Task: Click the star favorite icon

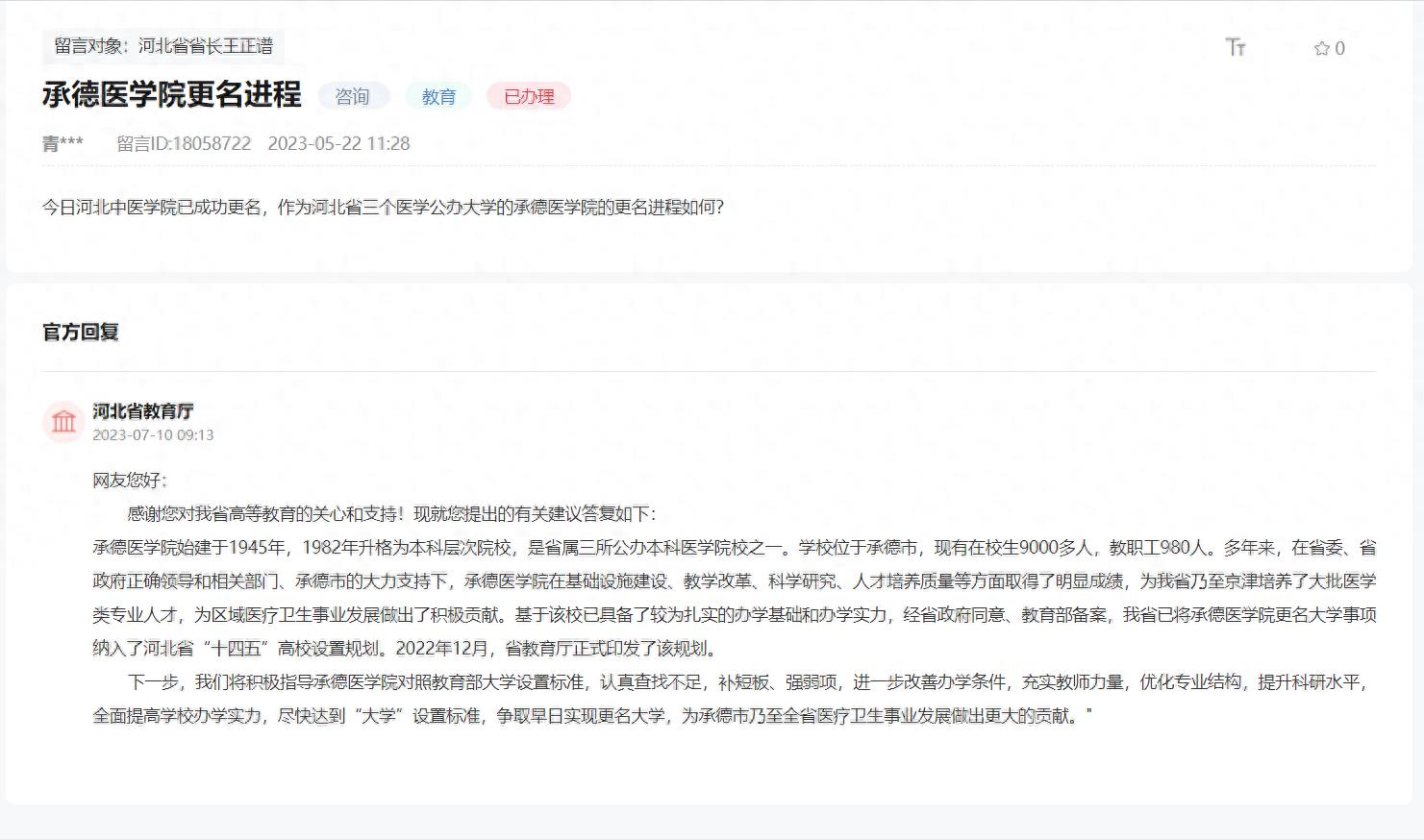Action: 1321,48
